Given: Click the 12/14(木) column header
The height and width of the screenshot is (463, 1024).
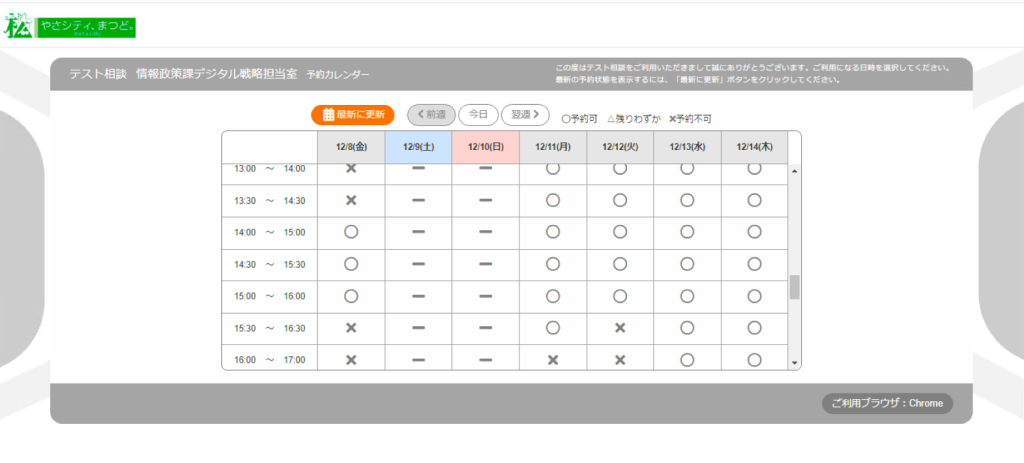Looking at the screenshot, I should [x=754, y=148].
